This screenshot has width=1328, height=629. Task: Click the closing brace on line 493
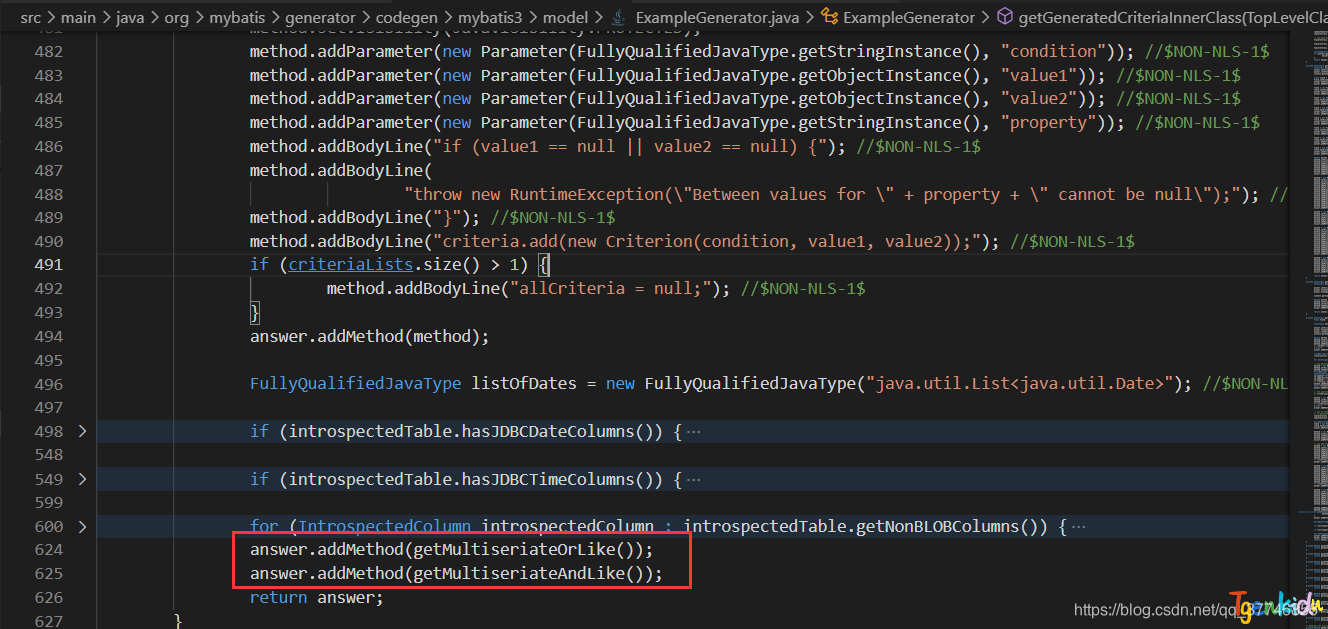pyautogui.click(x=255, y=313)
